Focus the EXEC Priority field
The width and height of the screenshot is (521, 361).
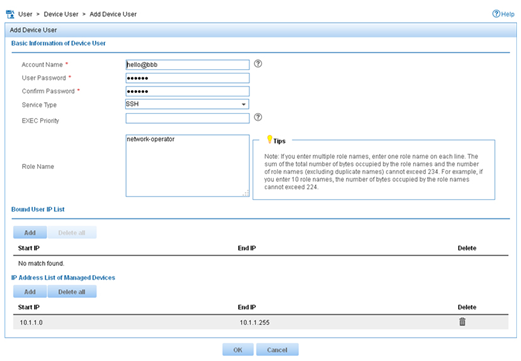(187, 118)
